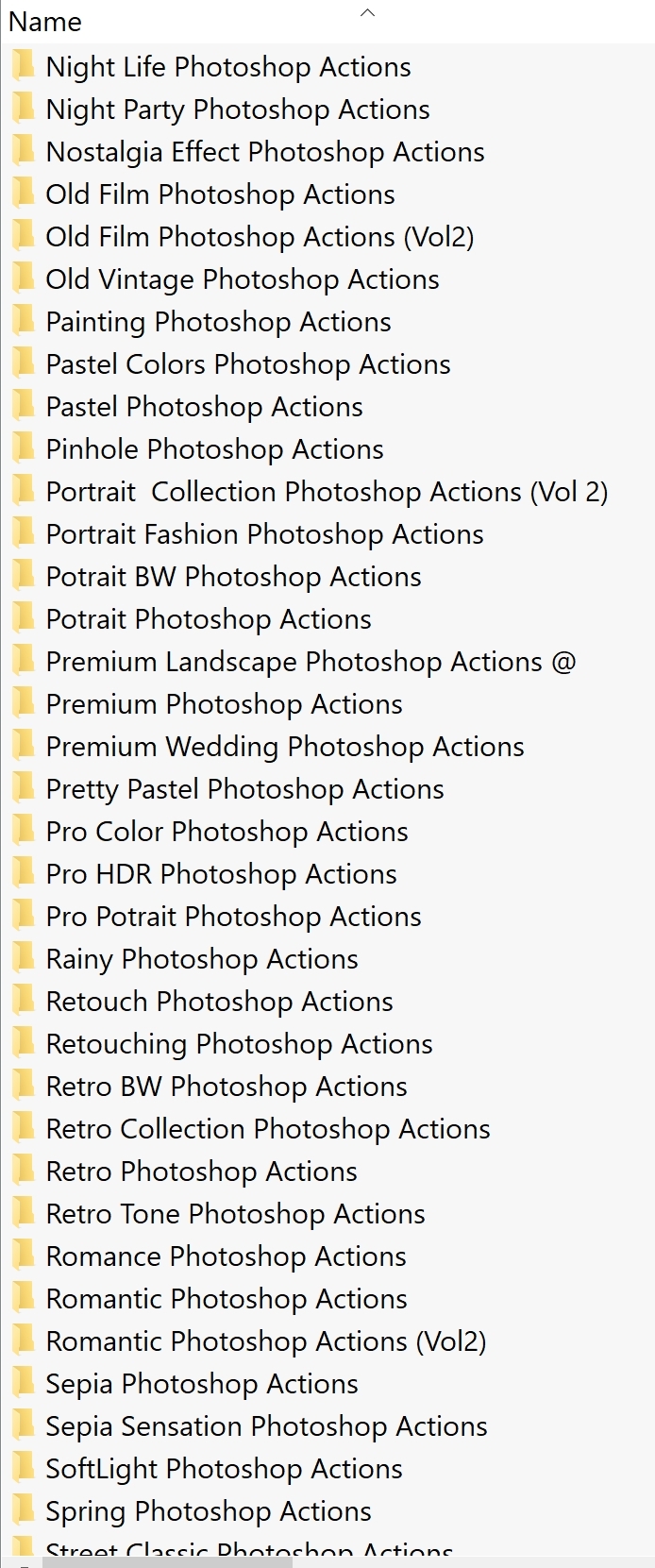Click the folder icon beside Spring Photoshop Actions
655x1568 pixels.
[x=23, y=1510]
